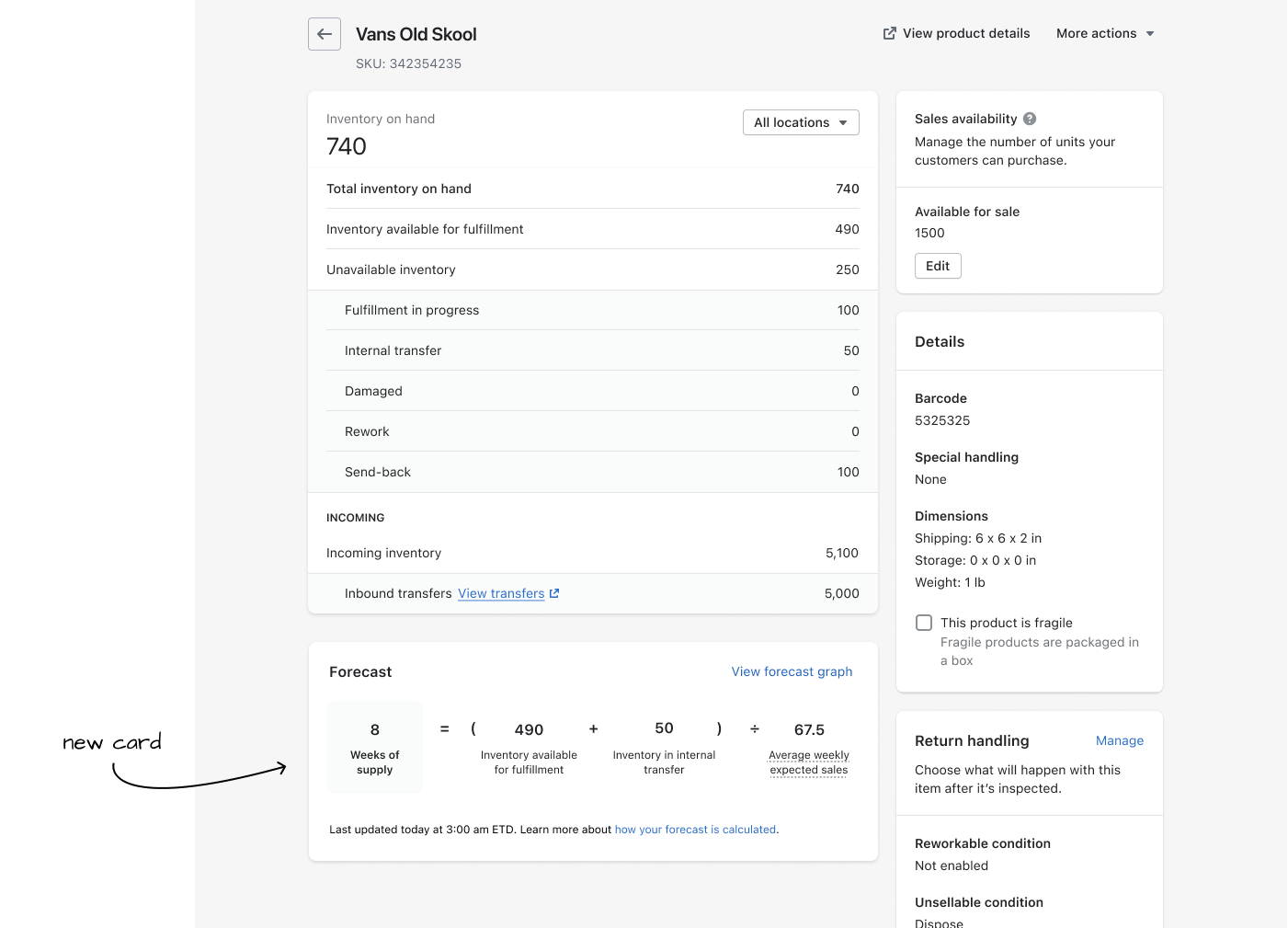1288x928 pixels.
Task: Click the Unavailable inventory row
Action: 592,269
